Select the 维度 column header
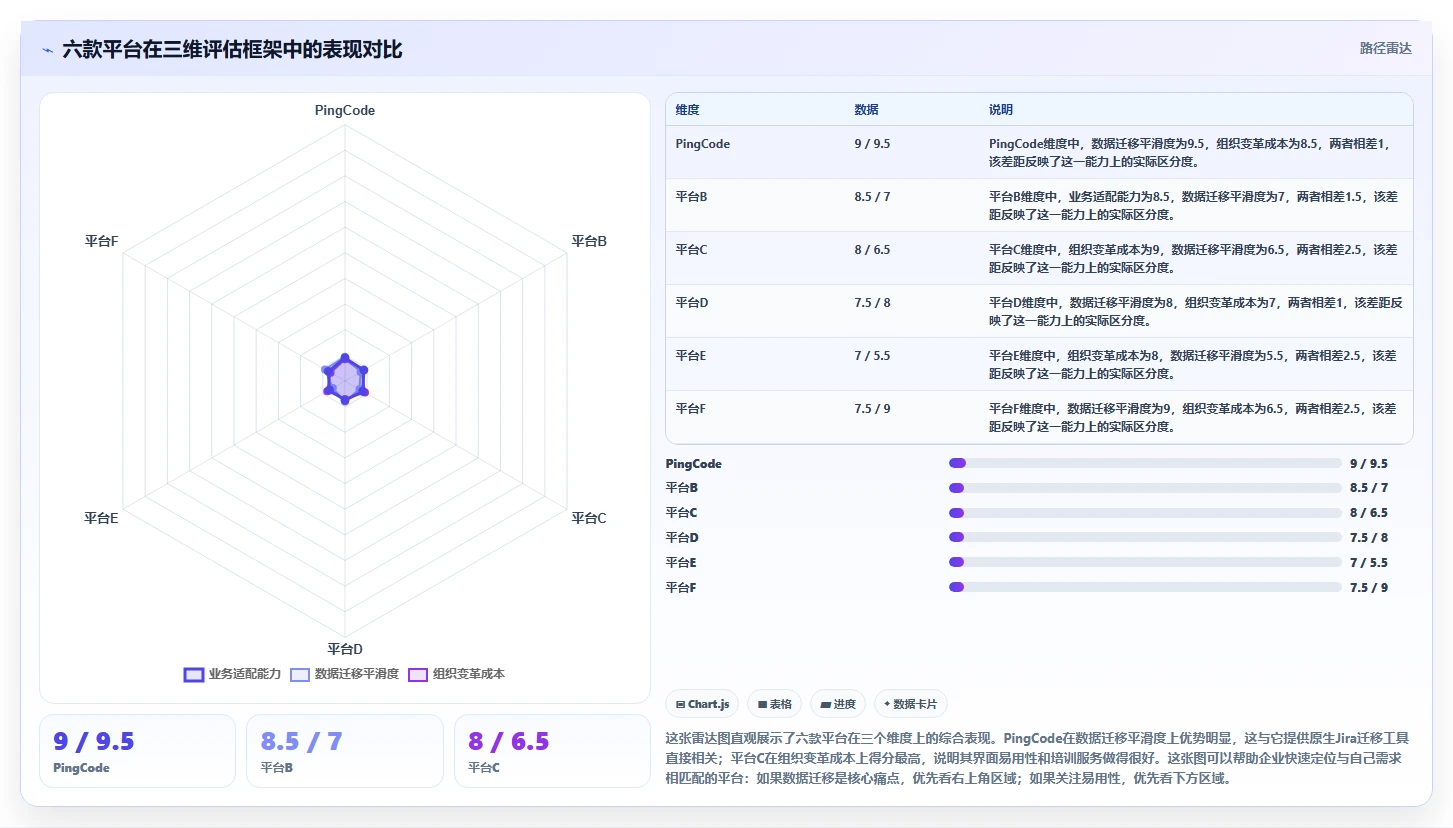Image resolution: width=1453 pixels, height=828 pixels. click(x=687, y=110)
